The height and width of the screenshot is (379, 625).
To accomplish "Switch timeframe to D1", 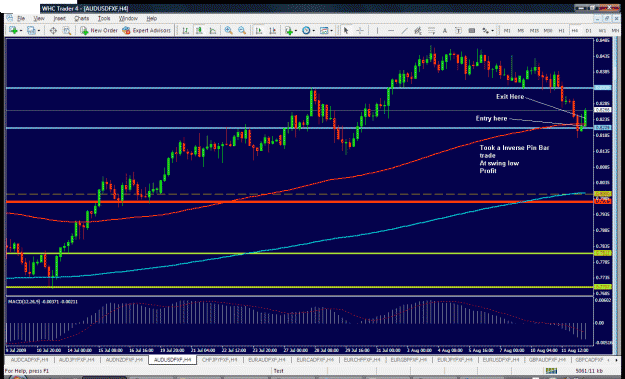I will [588, 30].
